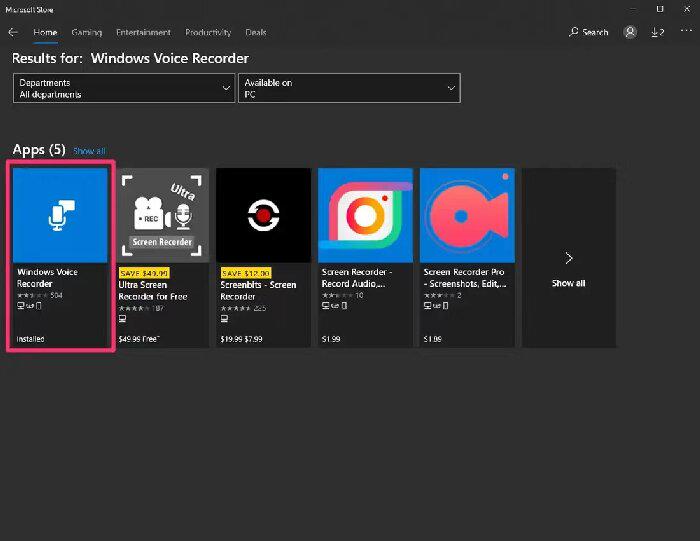Open the Screen Recorder Pro tile icon
This screenshot has width=700, height=541.
click(467, 215)
